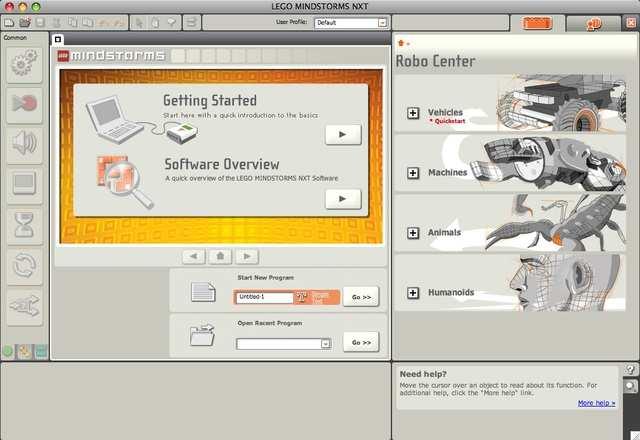Select the Loop block in palette
Image resolution: width=640 pixels, height=440 pixels.
click(24, 266)
